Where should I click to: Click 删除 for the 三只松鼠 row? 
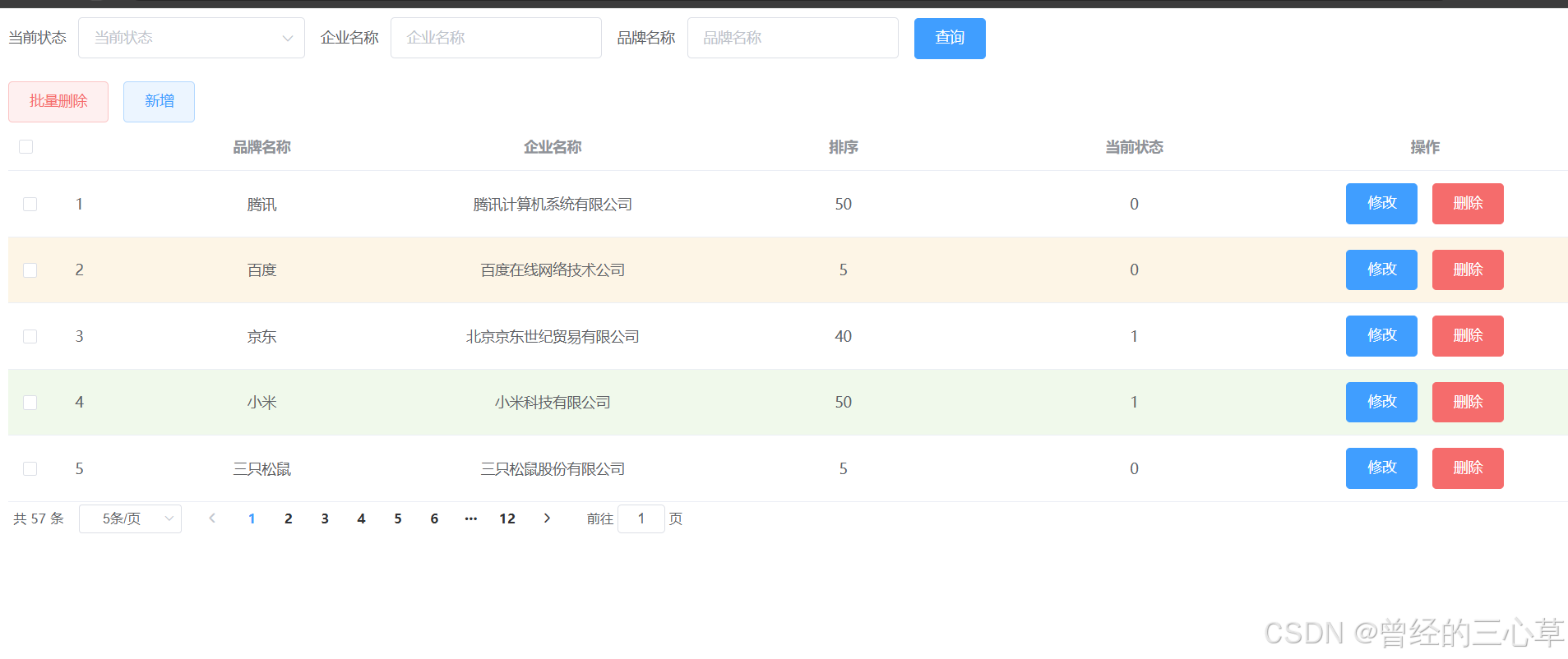point(1468,468)
